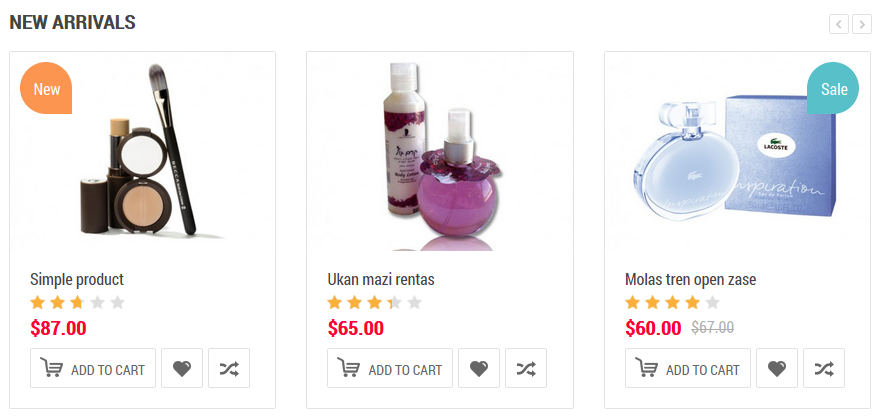Go to next New Arrivals slide

(x=861, y=24)
